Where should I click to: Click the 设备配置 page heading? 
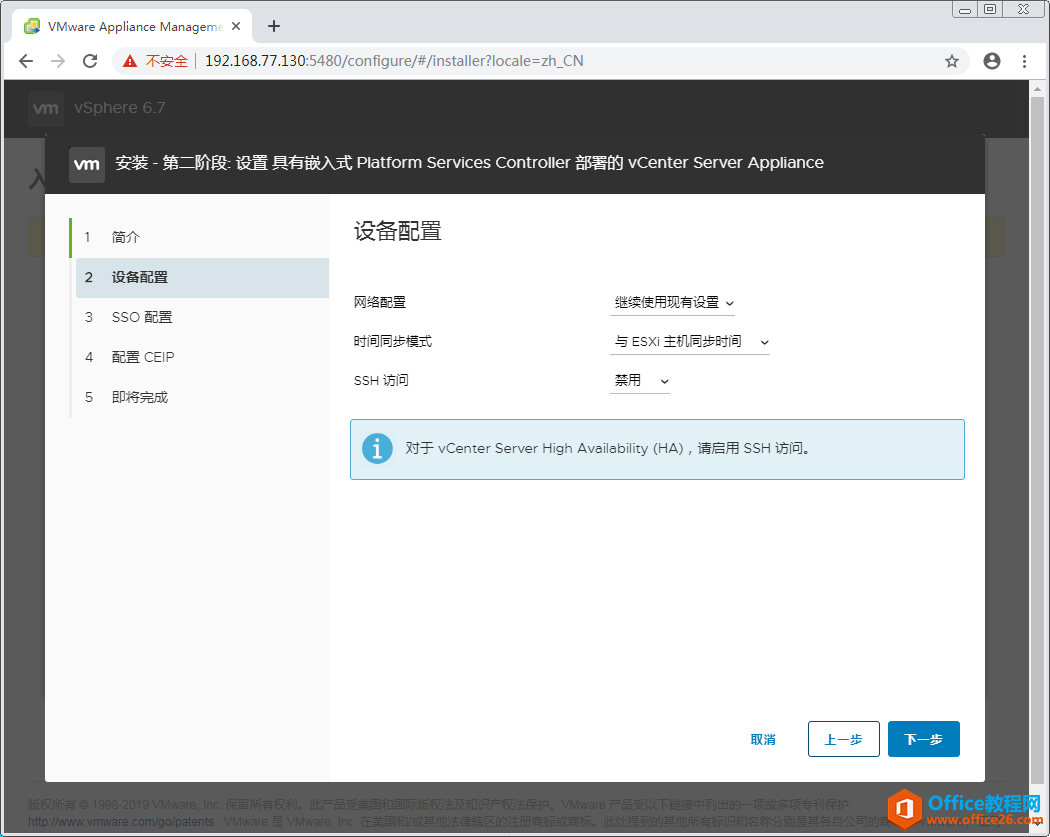coord(398,231)
